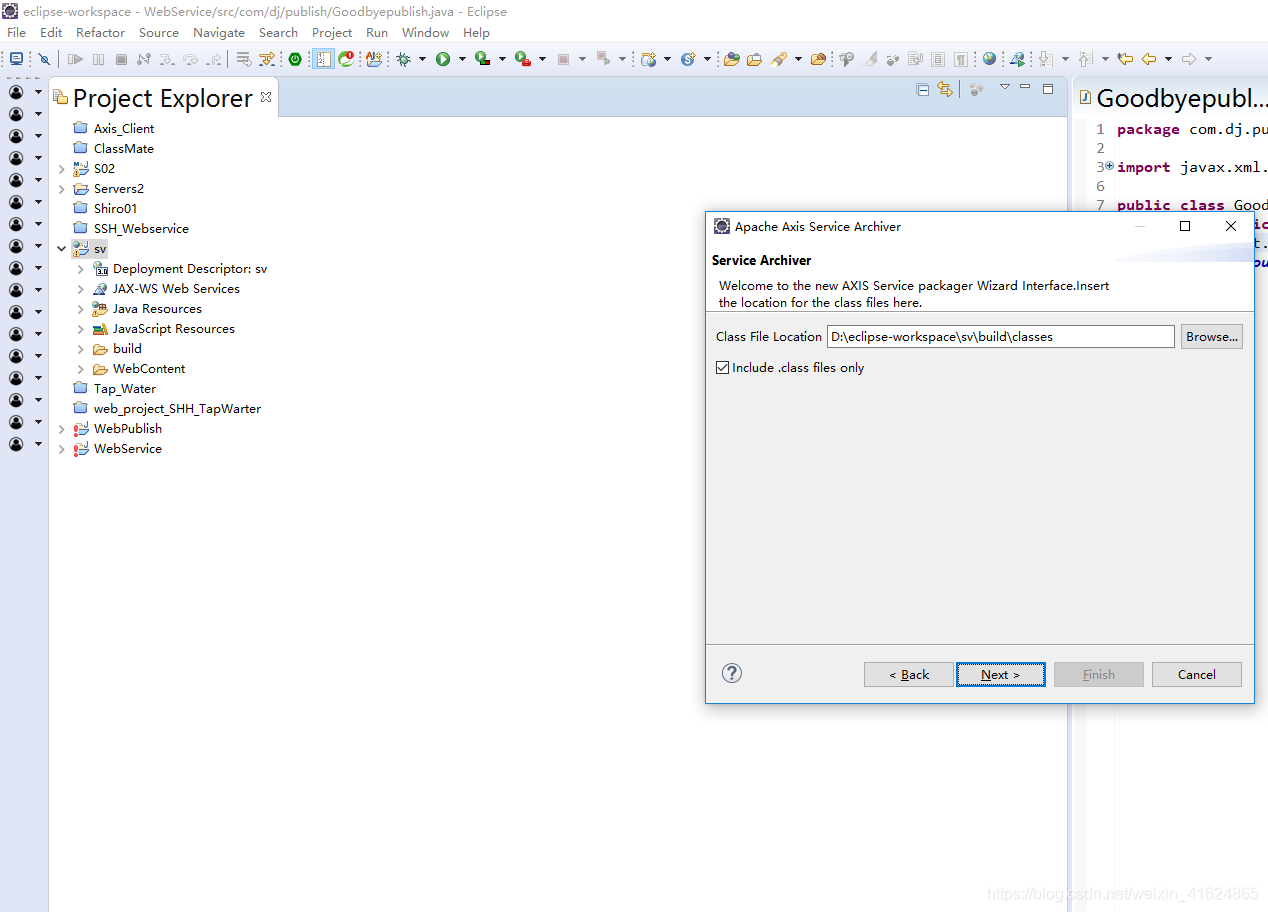
Task: Click Cancel in the Service Archiver dialog
Action: pos(1197,674)
